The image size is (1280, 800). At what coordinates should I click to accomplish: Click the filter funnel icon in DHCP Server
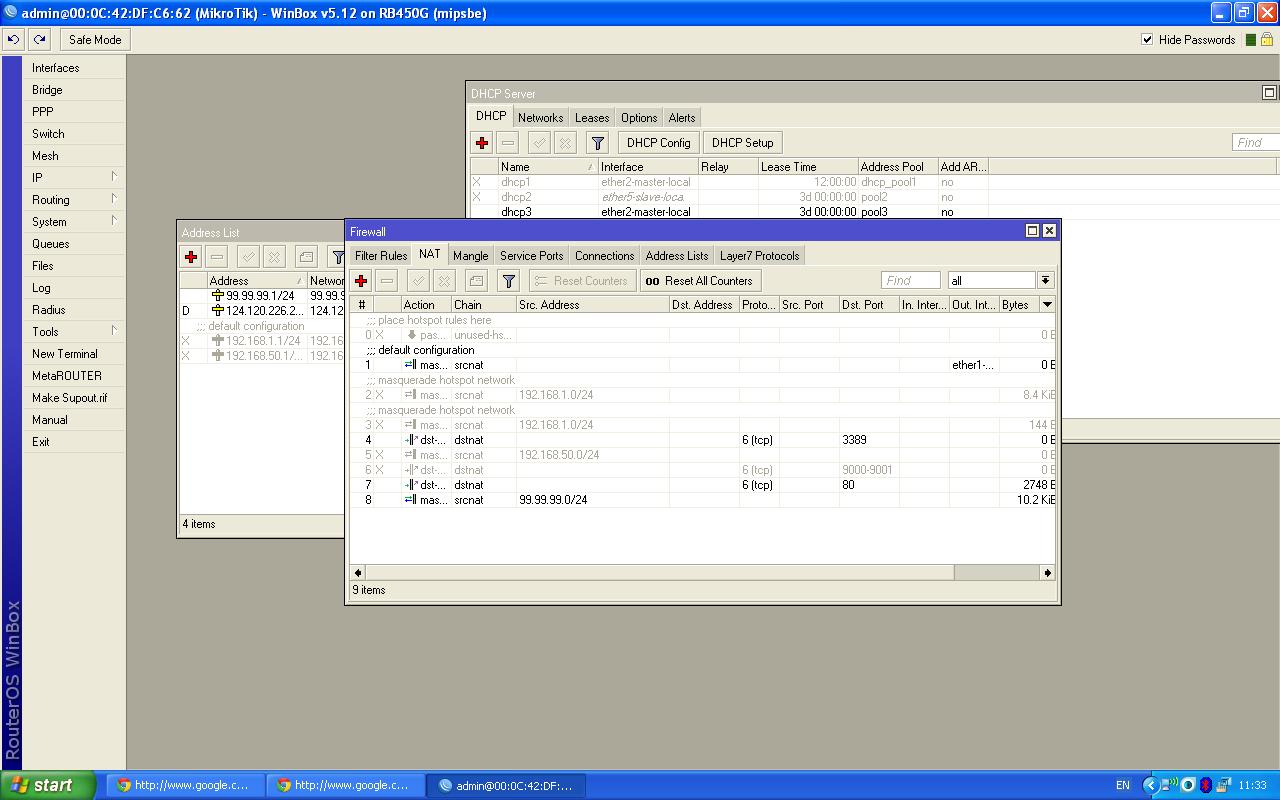[597, 143]
